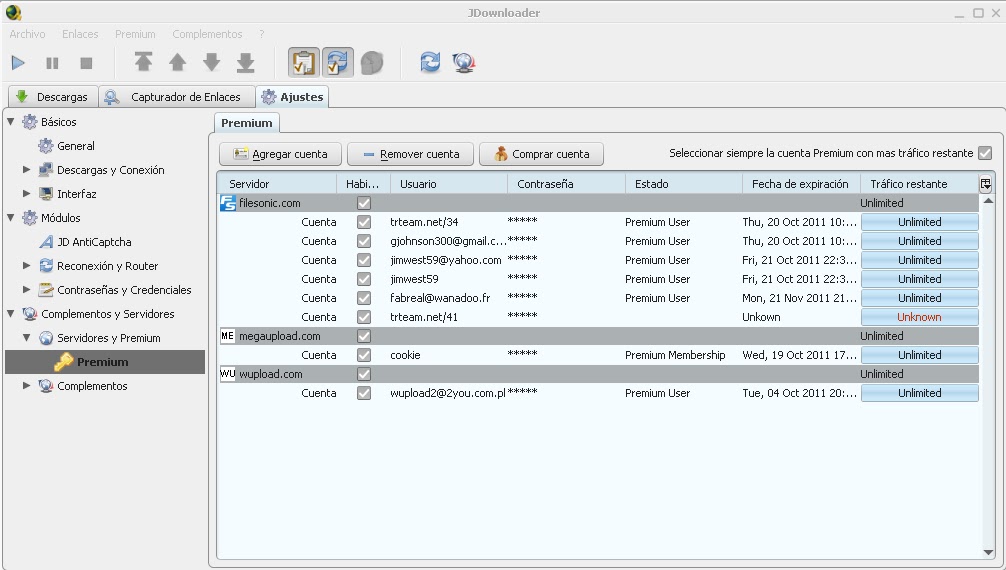Stop all downloads with the stop icon
1006x570 pixels.
click(x=86, y=63)
